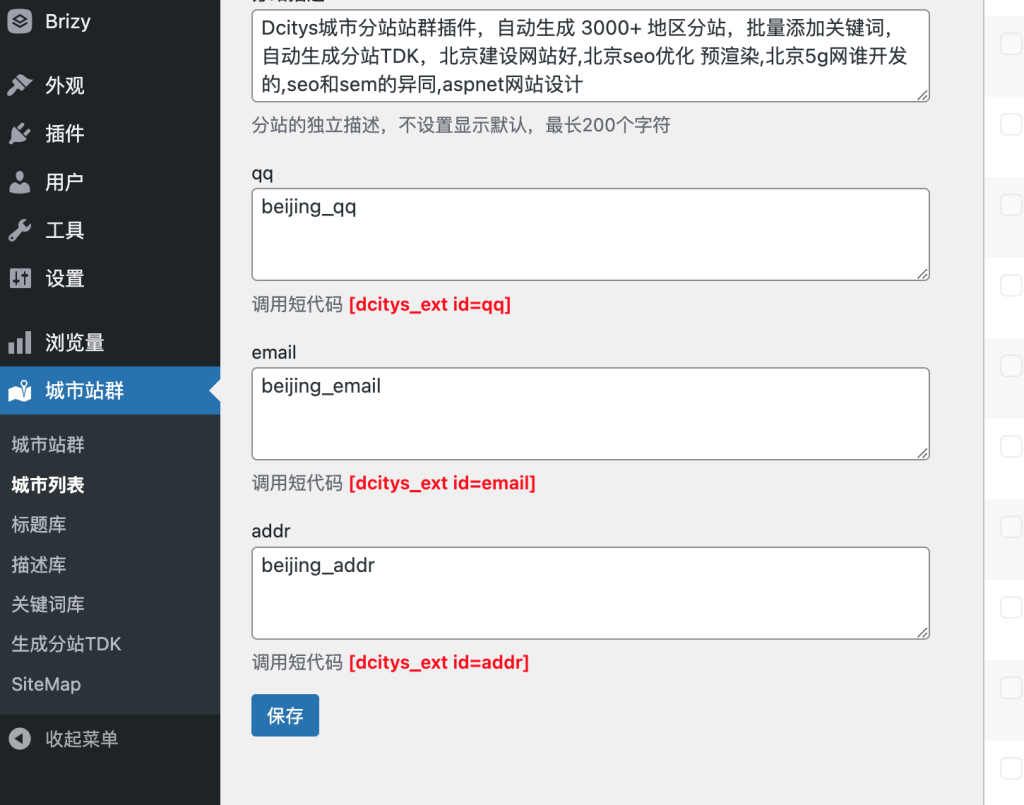Screen dimensions: 1024x805
Task: Click the Brizy logo icon
Action: [20, 22]
